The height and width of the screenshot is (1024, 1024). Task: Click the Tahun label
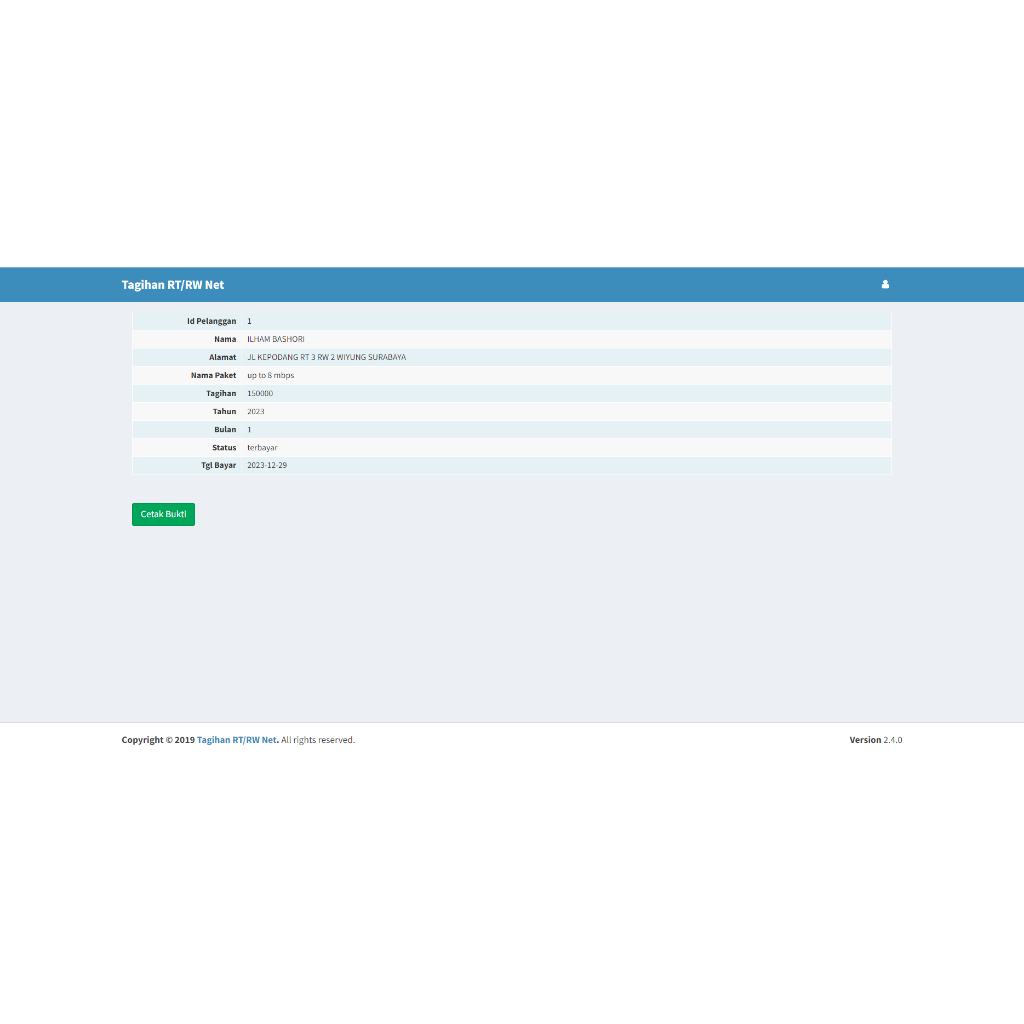click(x=225, y=411)
